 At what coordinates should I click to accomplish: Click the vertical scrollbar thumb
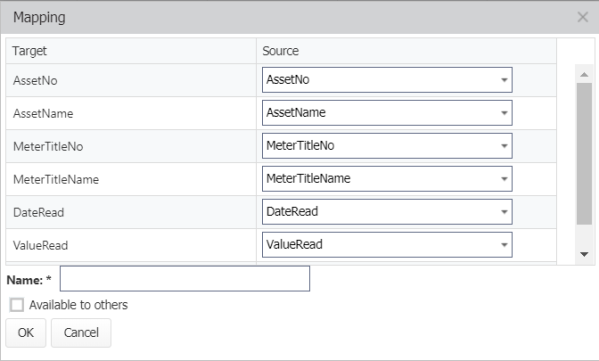584,154
